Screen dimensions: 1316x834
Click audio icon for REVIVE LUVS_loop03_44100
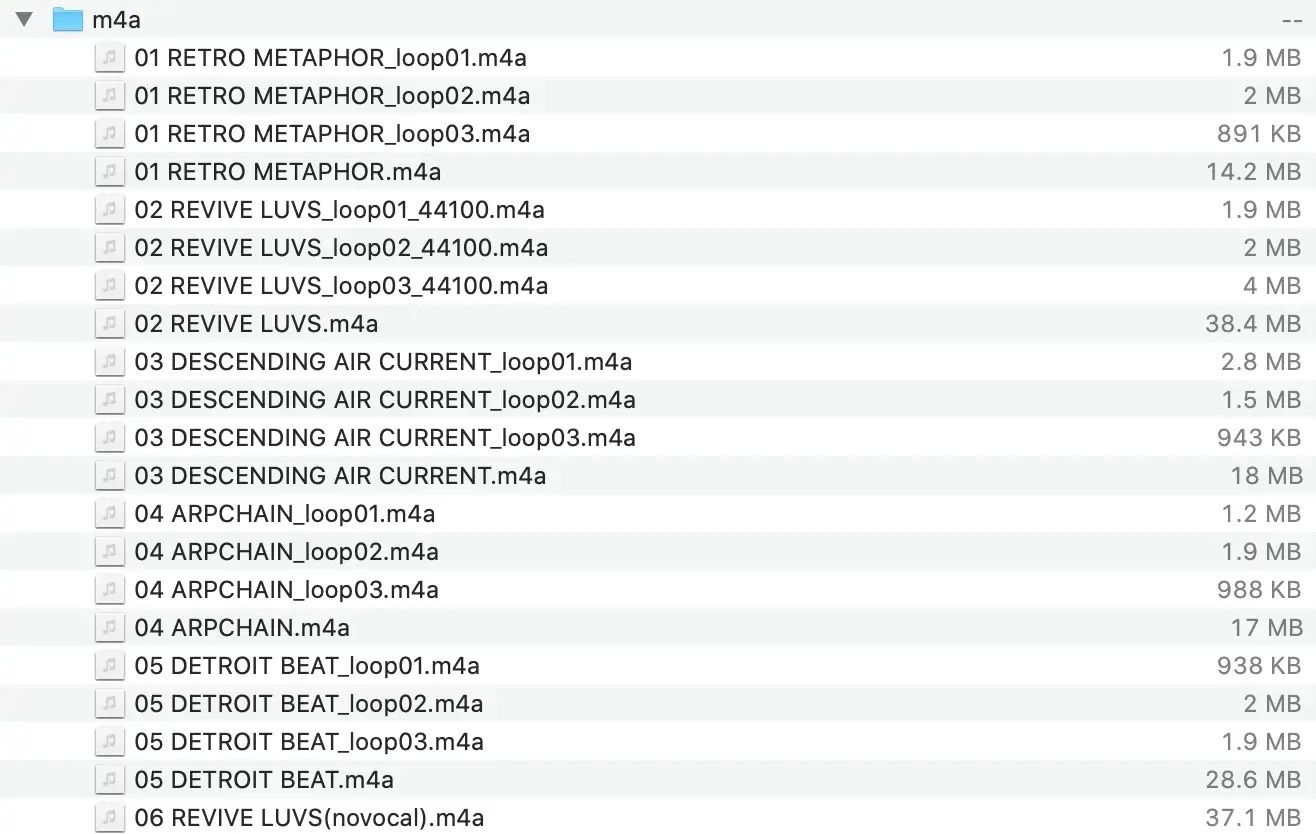(109, 286)
